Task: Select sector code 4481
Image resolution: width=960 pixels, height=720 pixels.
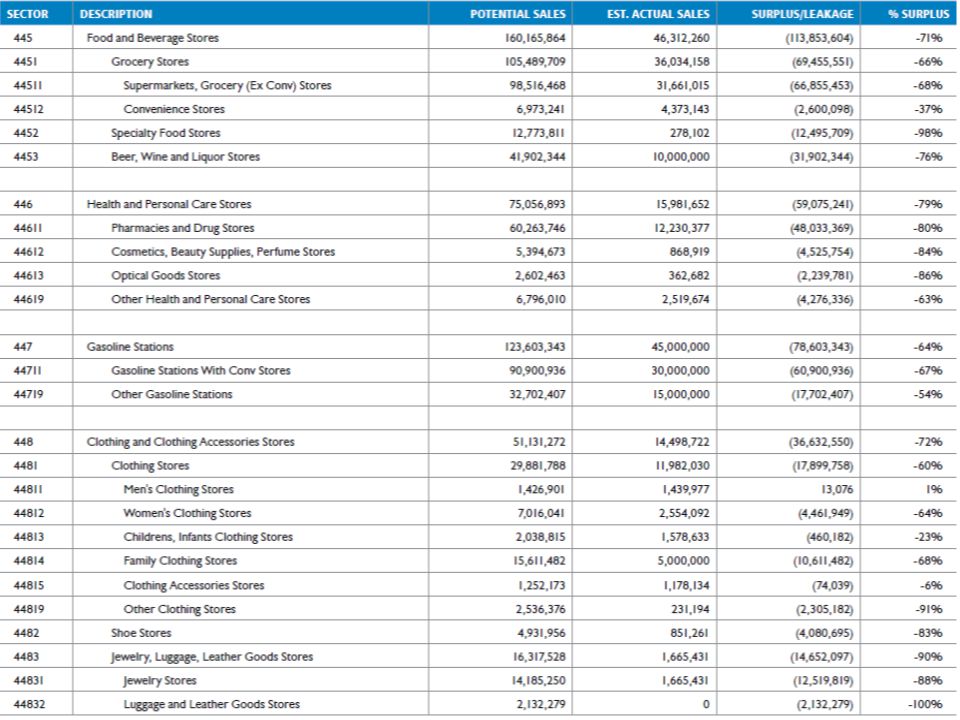Action: [x=25, y=466]
